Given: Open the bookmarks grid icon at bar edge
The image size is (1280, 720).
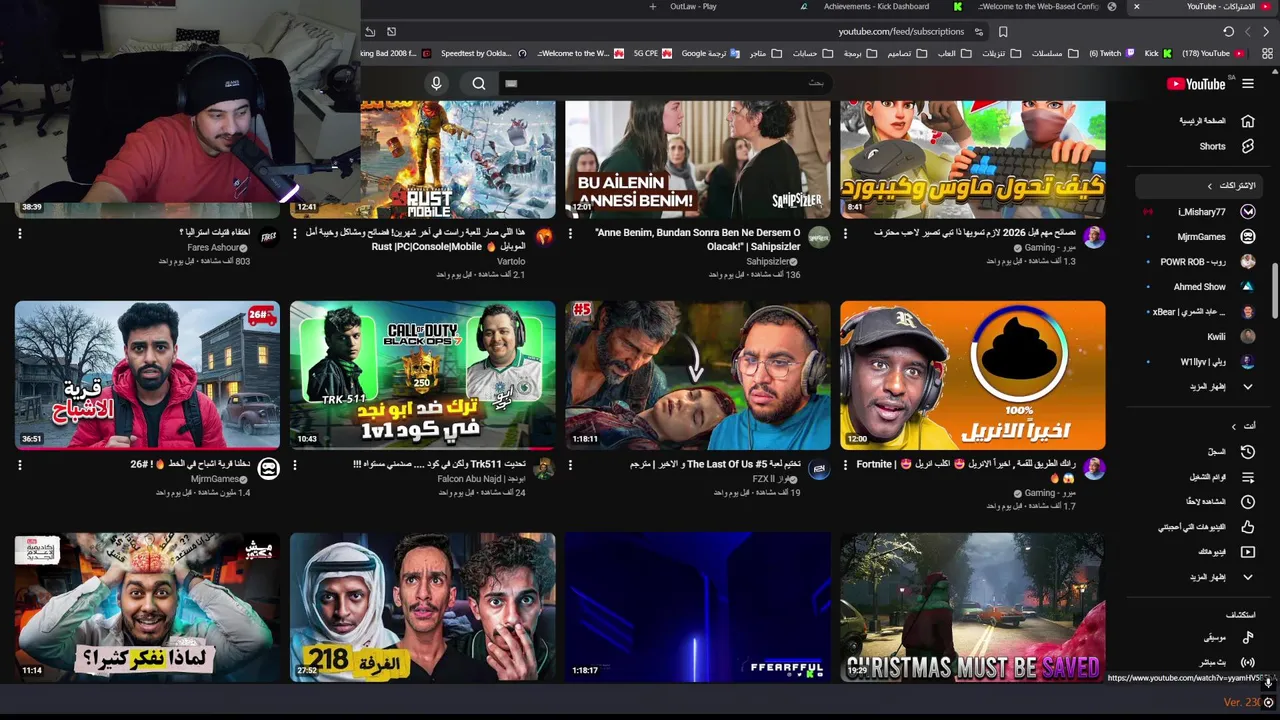Looking at the screenshot, I should (1266, 53).
